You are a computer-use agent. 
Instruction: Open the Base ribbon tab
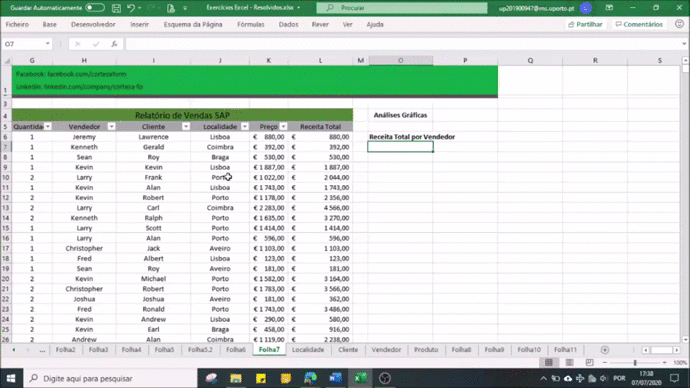(49, 25)
